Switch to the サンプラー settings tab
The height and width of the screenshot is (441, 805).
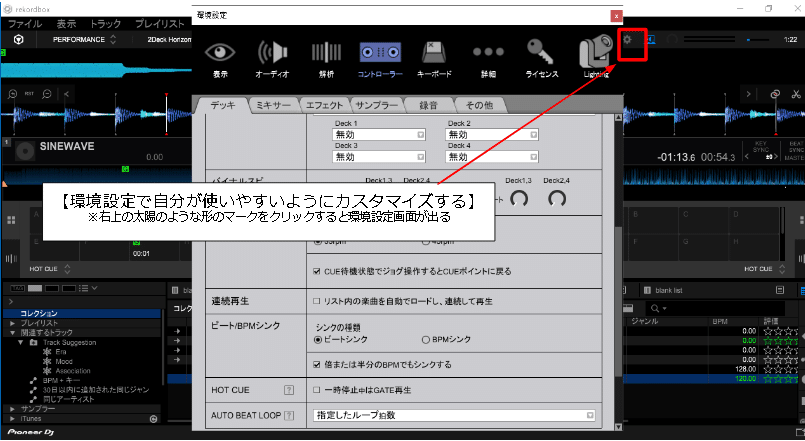377,105
